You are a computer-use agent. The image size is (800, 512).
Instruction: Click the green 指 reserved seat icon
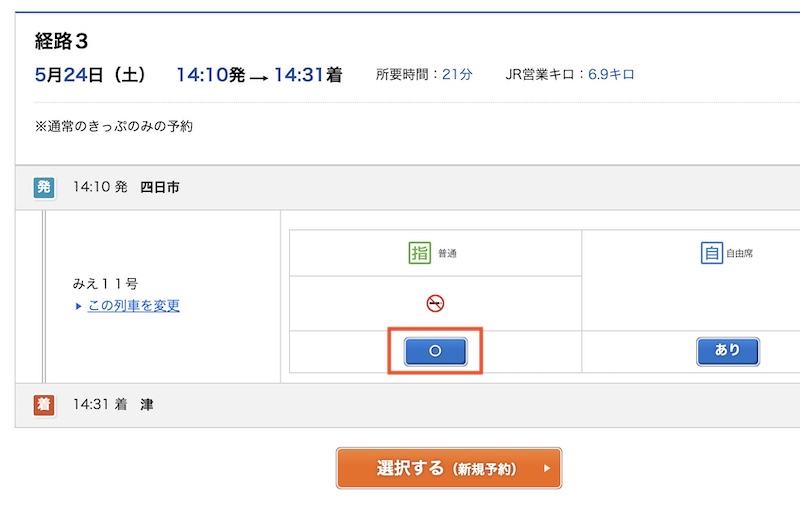coord(419,253)
